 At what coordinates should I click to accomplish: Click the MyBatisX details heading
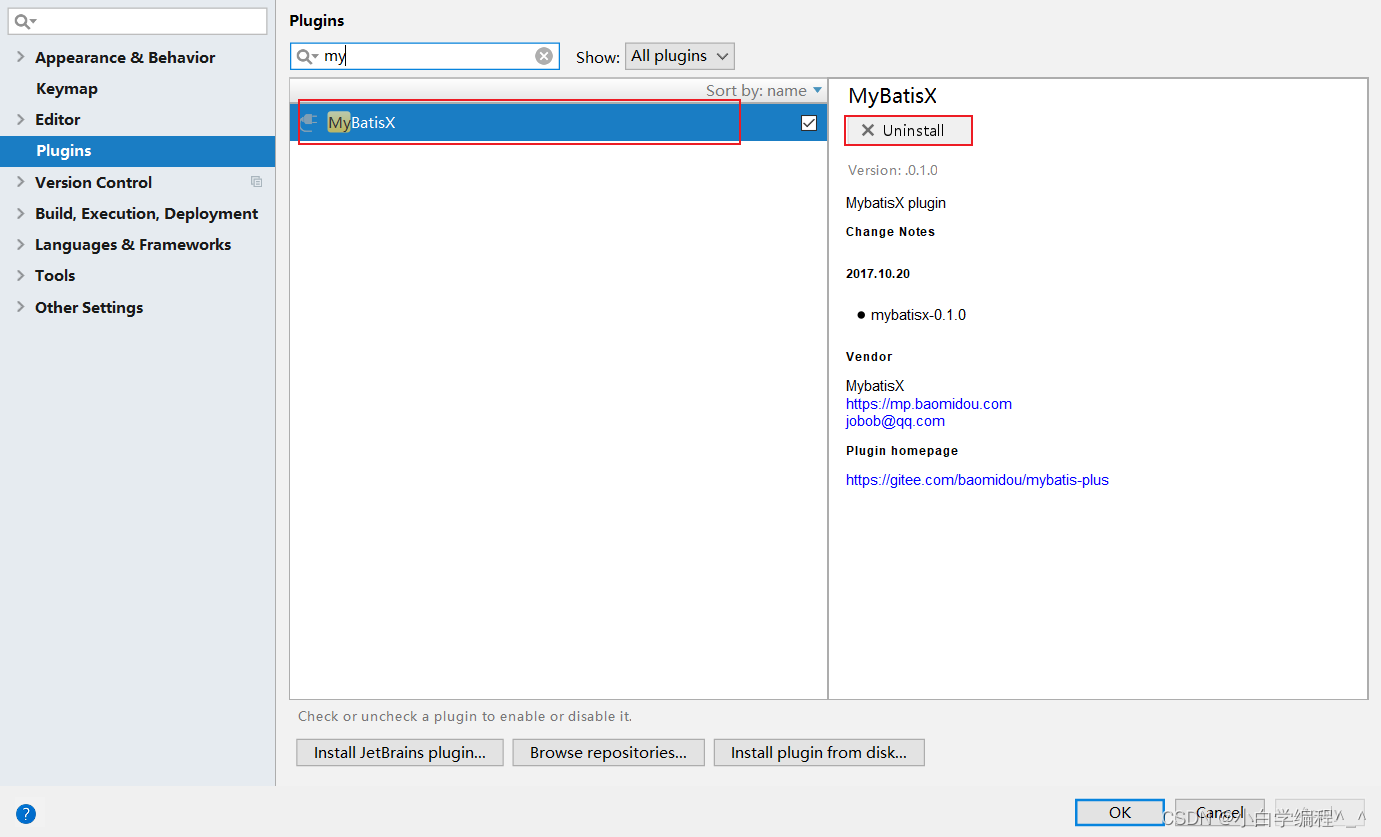pos(893,96)
